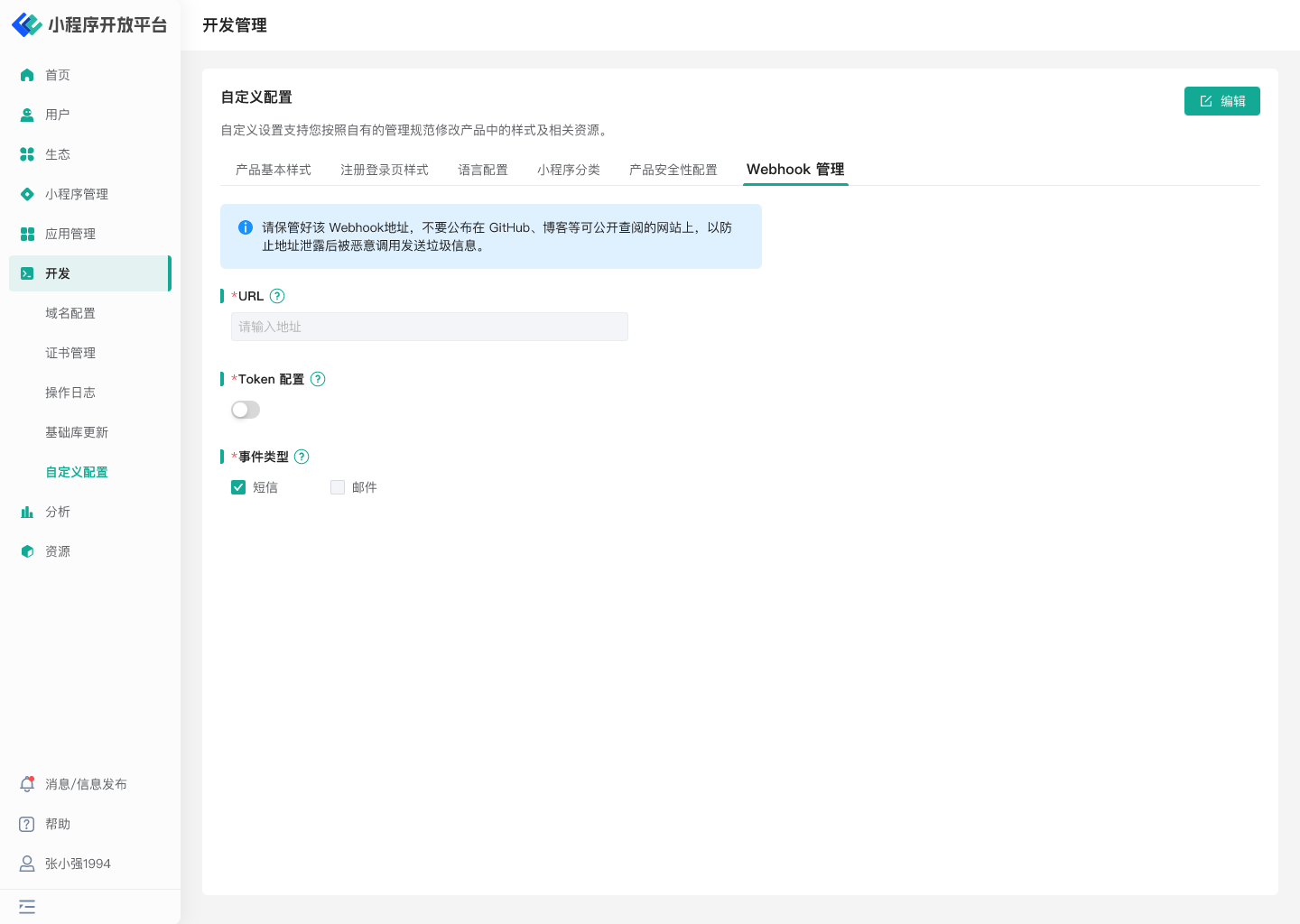
Task: Click the 编辑 button
Action: 1221,101
